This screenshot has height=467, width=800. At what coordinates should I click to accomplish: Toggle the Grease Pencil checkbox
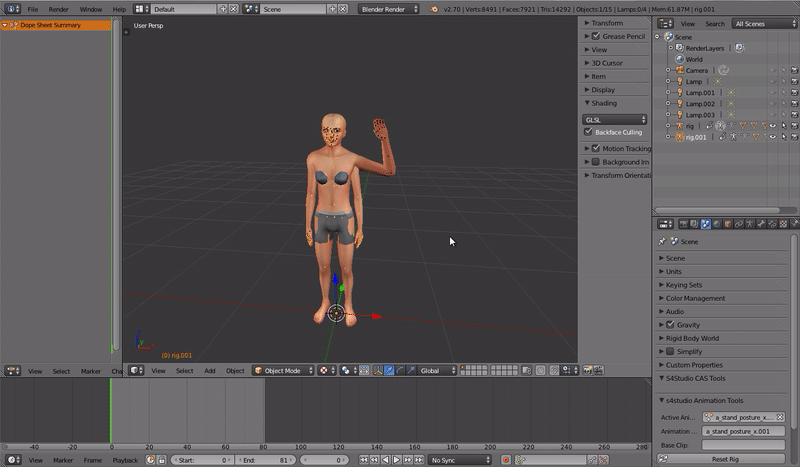pos(595,36)
